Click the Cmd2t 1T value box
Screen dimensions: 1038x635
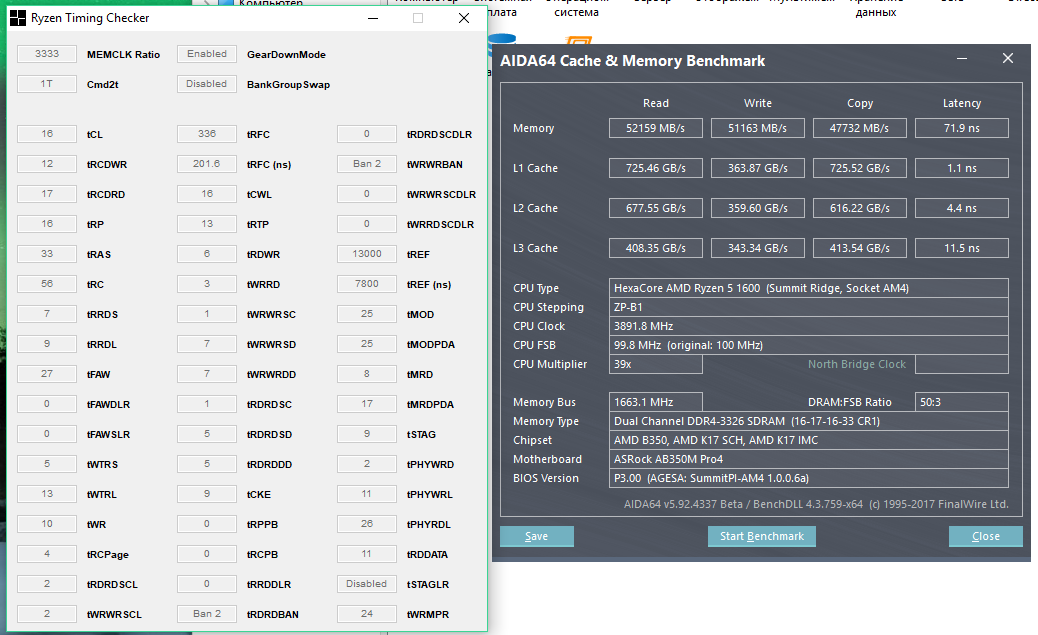click(x=47, y=84)
